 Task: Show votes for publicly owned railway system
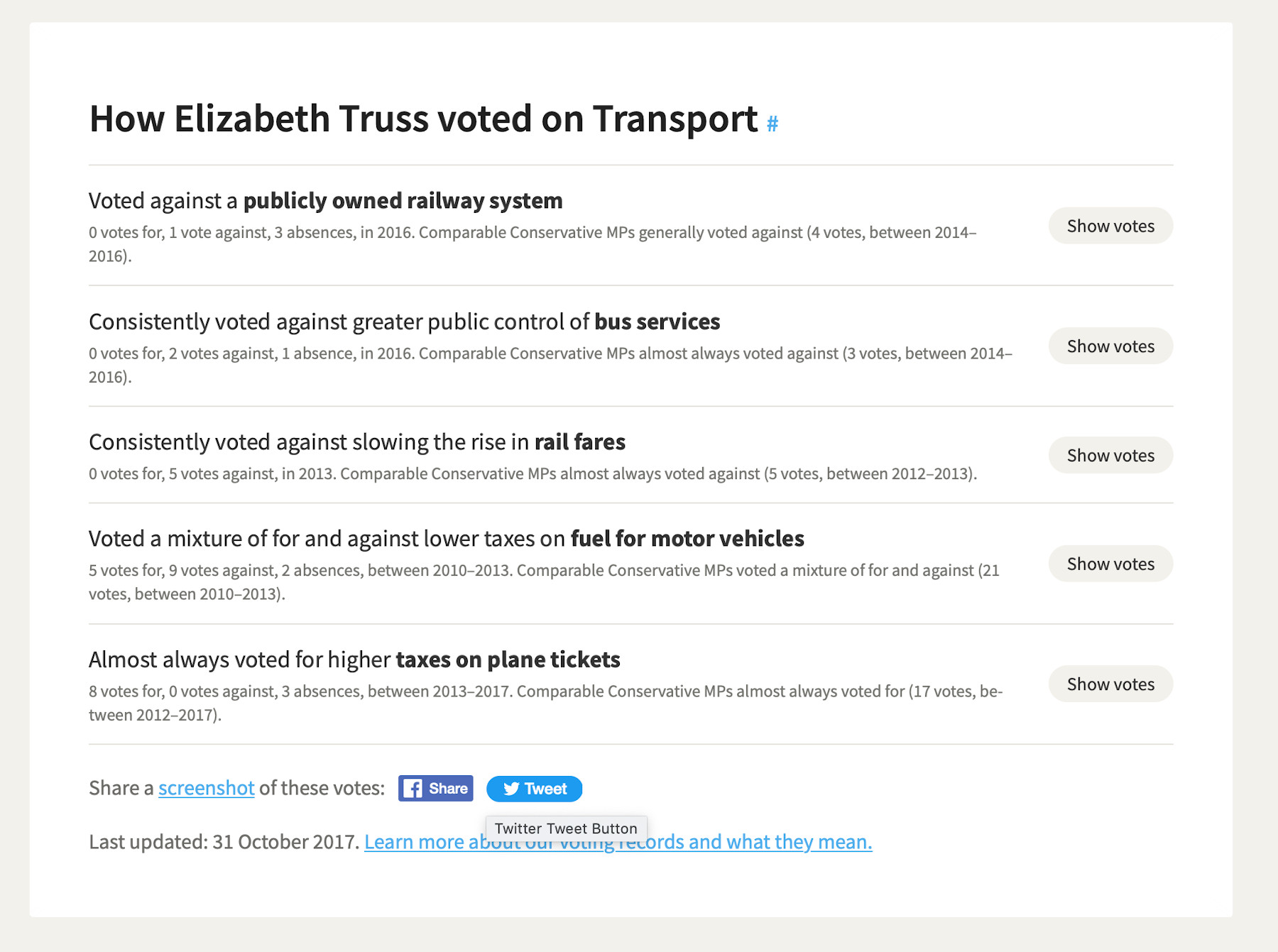click(x=1110, y=226)
